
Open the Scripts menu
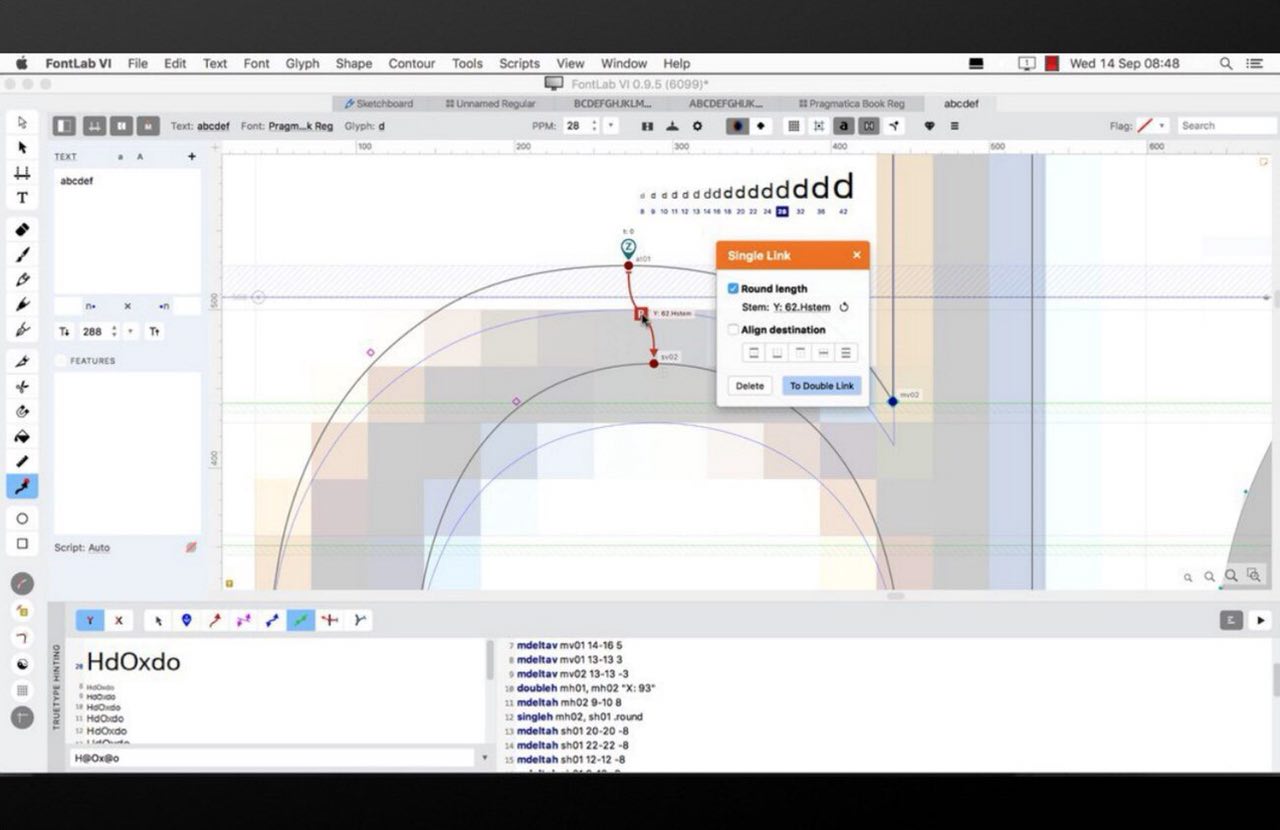click(519, 63)
